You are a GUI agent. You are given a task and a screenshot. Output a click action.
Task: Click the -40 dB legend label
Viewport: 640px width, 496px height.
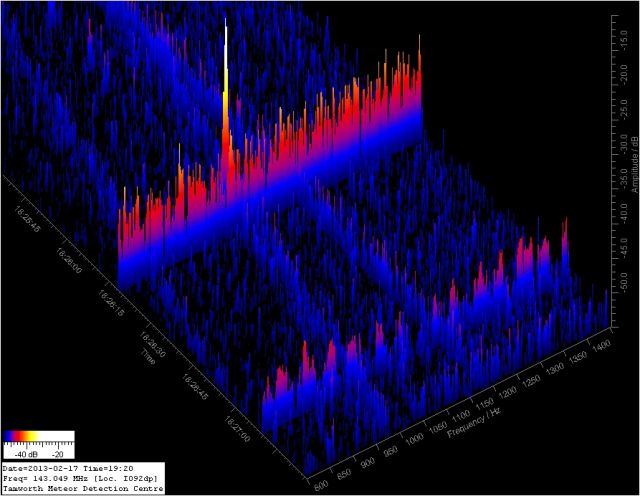tap(23, 451)
